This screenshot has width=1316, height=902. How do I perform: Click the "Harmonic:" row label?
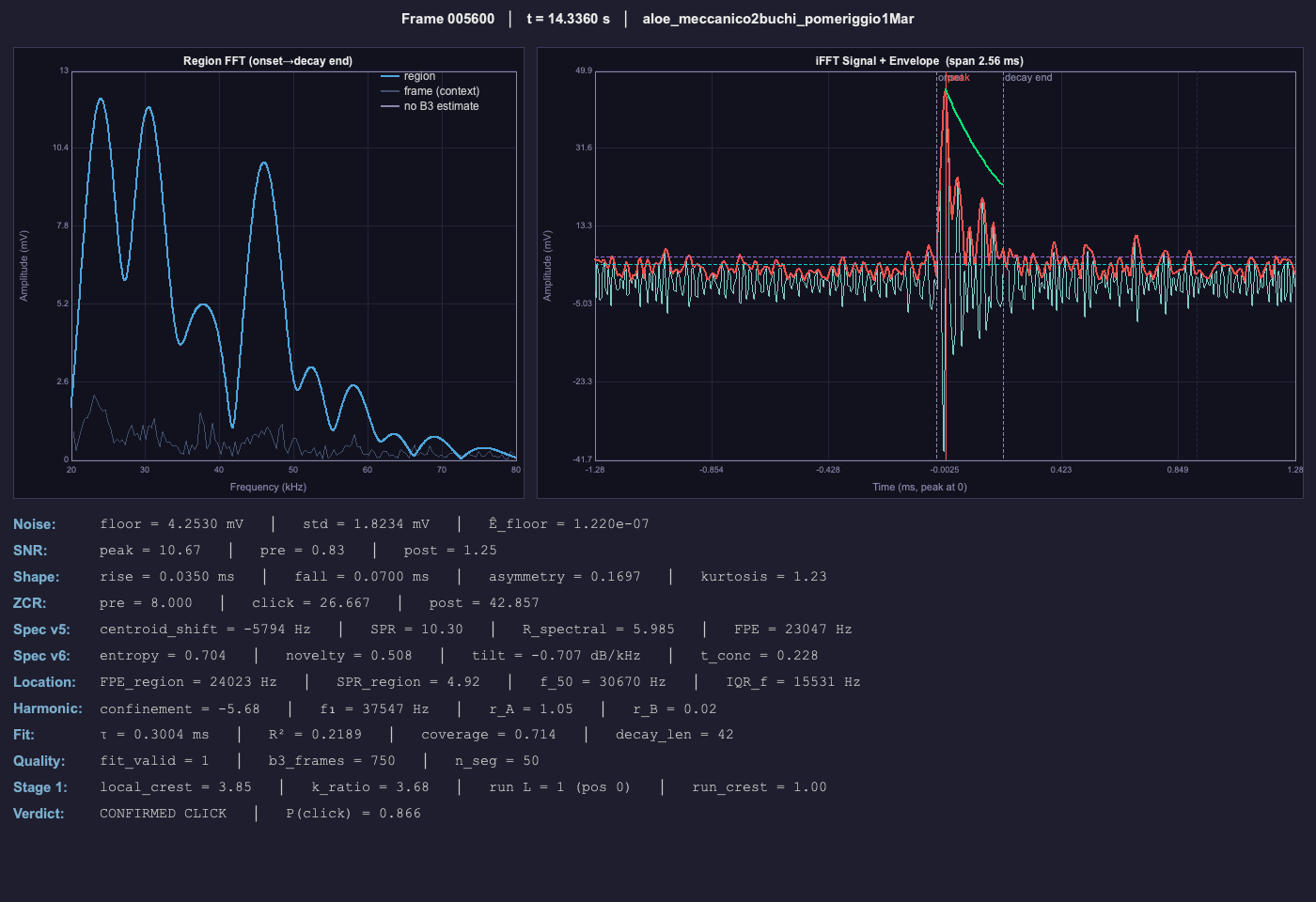click(48, 708)
